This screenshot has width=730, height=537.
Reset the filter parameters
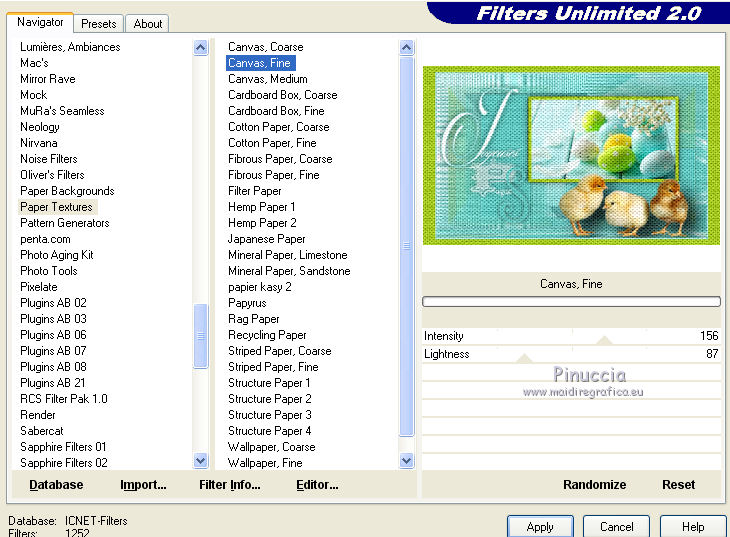coord(678,485)
